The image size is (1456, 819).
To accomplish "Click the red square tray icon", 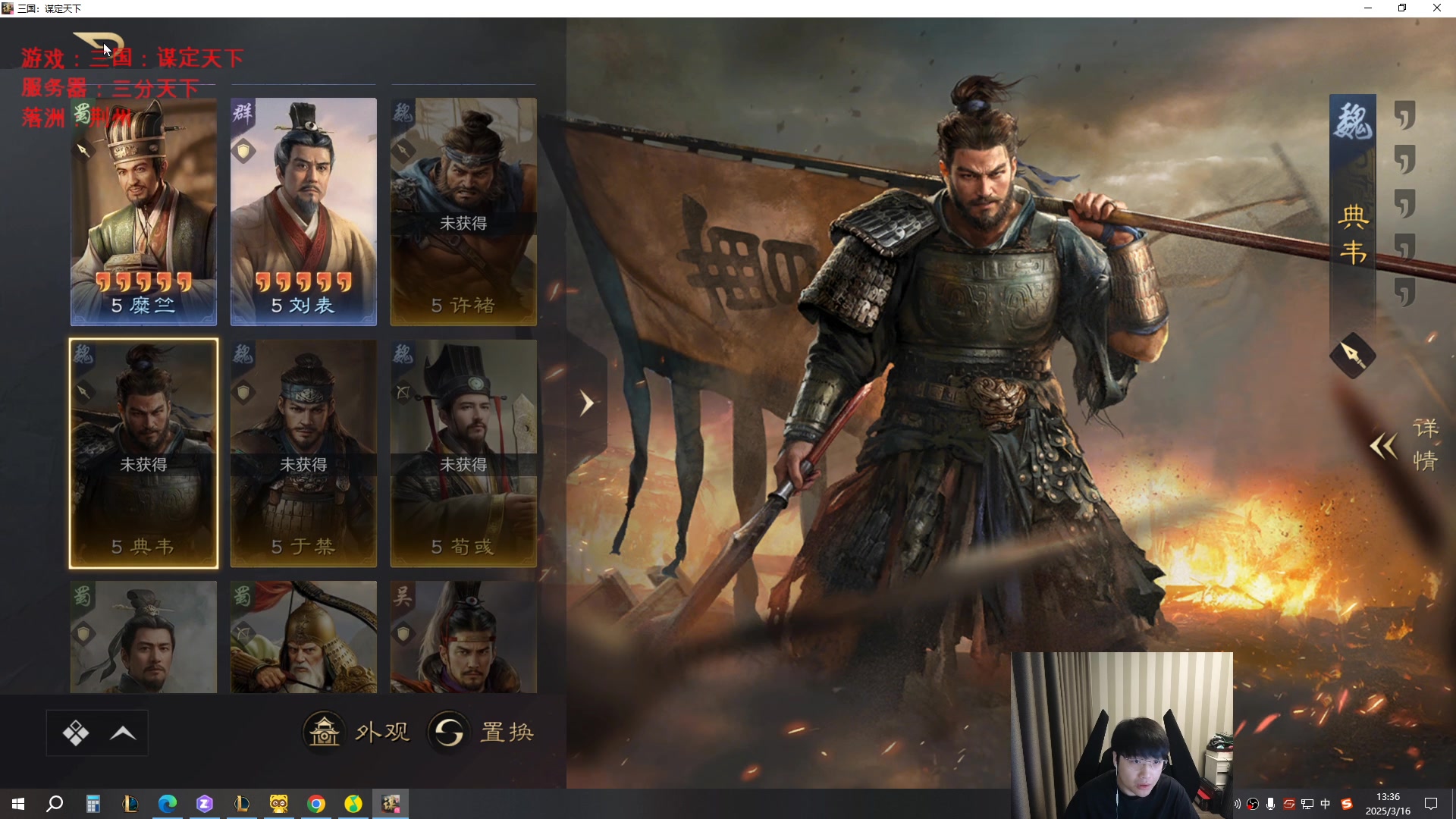I will (x=1289, y=804).
